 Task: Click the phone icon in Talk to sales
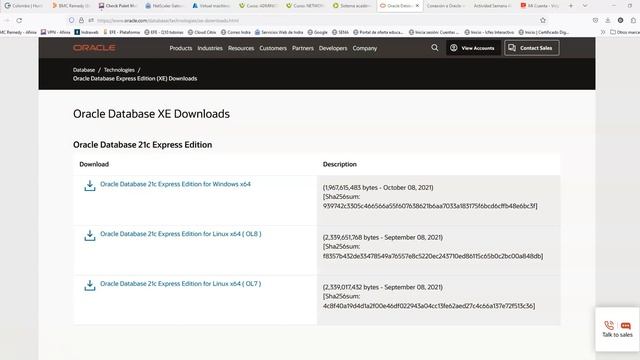pos(609,325)
